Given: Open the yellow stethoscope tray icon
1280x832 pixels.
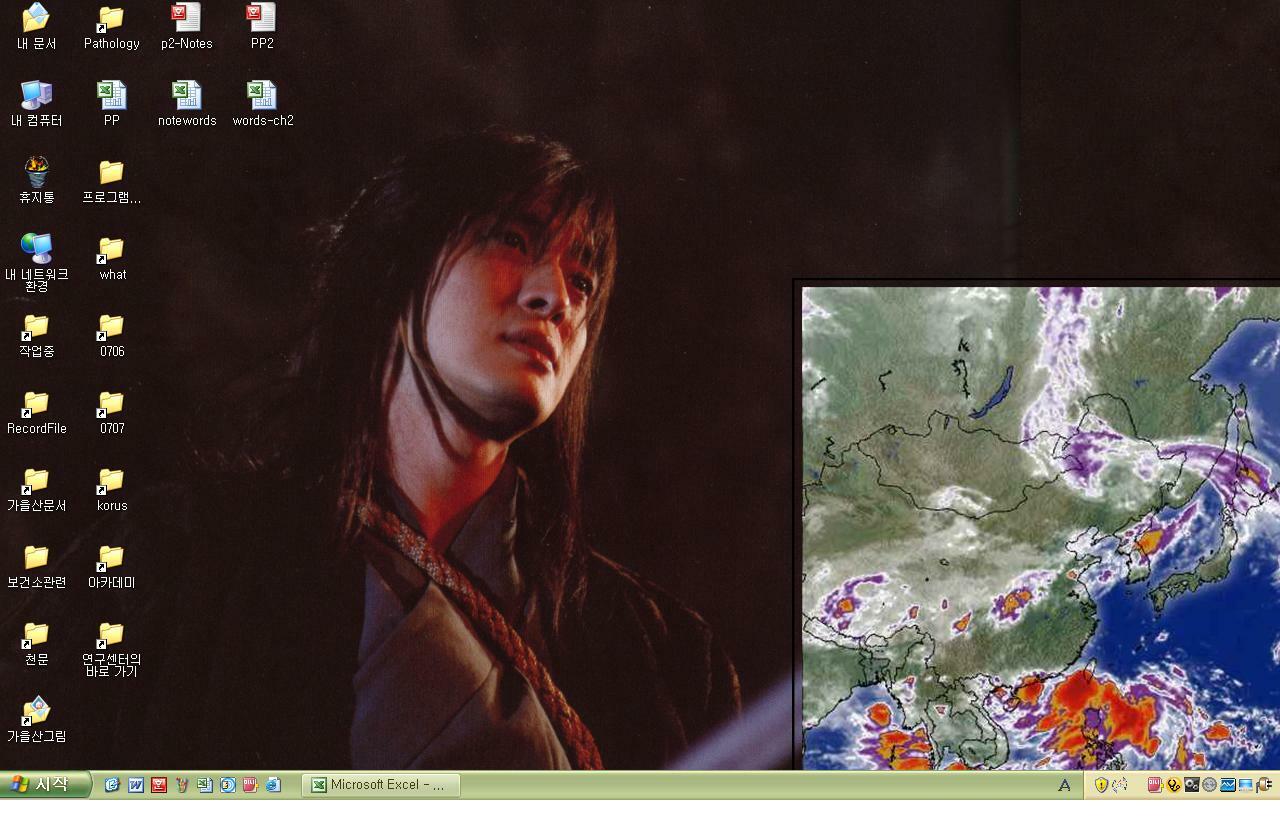Looking at the screenshot, I should pyautogui.click(x=1173, y=785).
